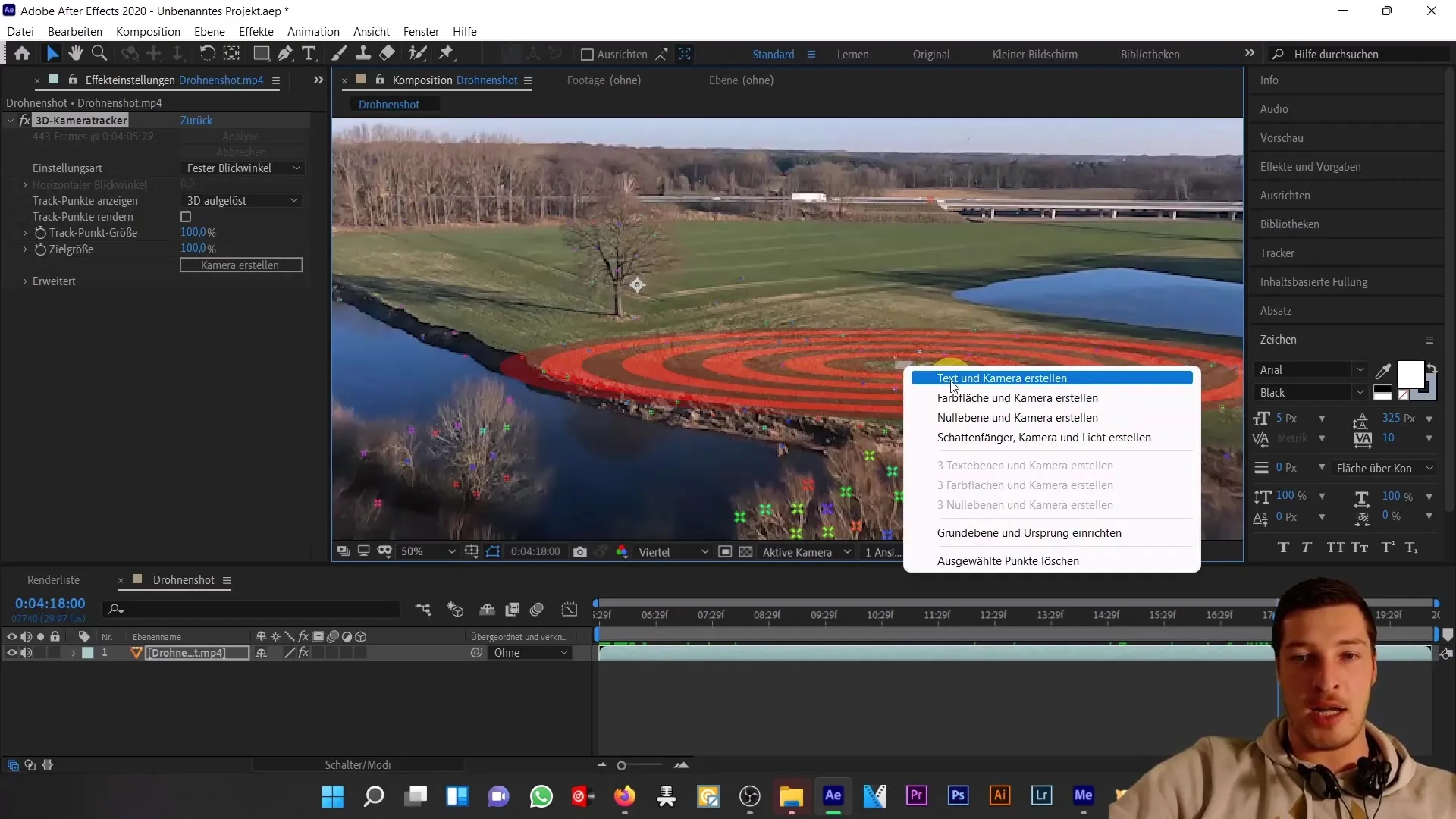This screenshot has height=819, width=1456.
Task: Toggle the shy layers icon in timeline
Action: pyautogui.click(x=487, y=610)
